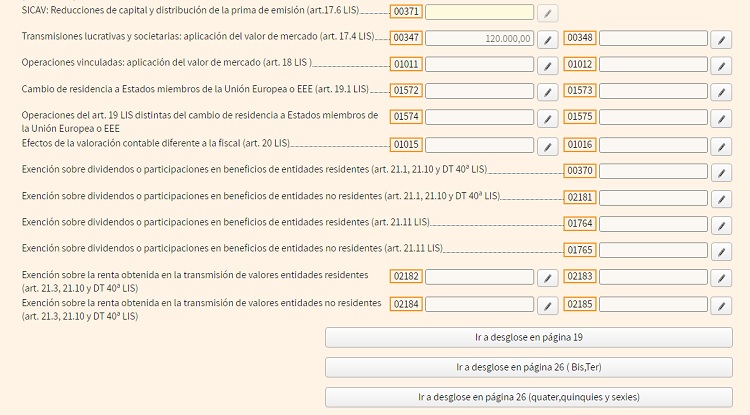Click the pencil button for field 01016
Viewport: 750px width, 415px height.
(x=721, y=146)
